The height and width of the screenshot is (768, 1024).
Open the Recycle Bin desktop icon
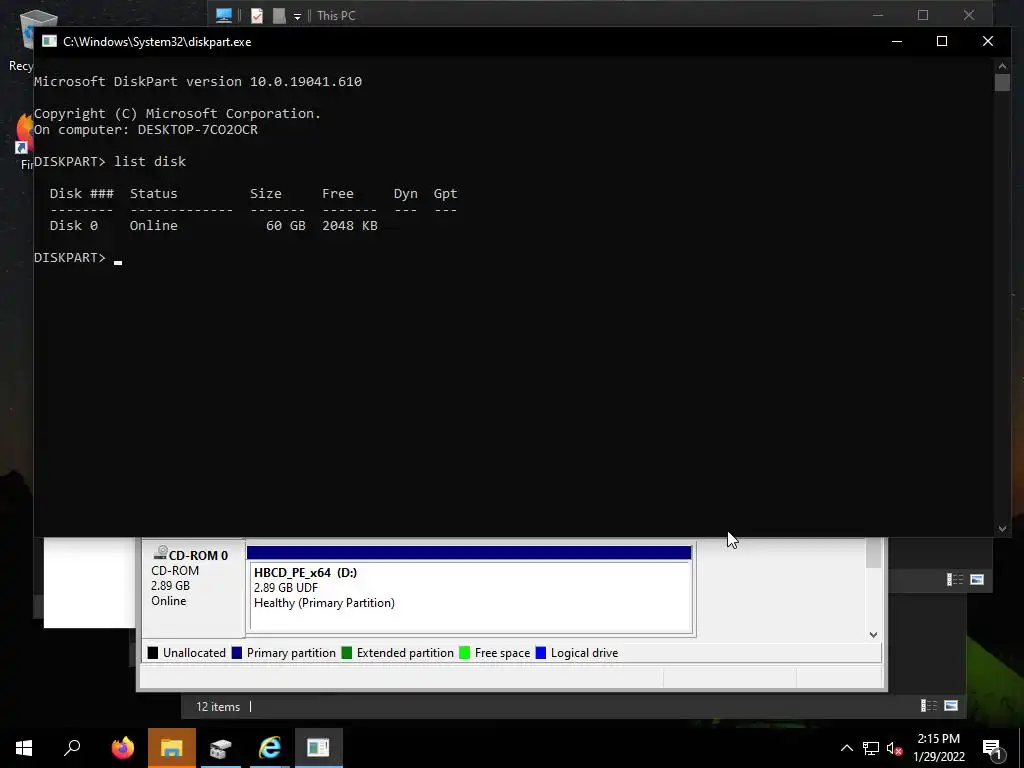pyautogui.click(x=26, y=38)
